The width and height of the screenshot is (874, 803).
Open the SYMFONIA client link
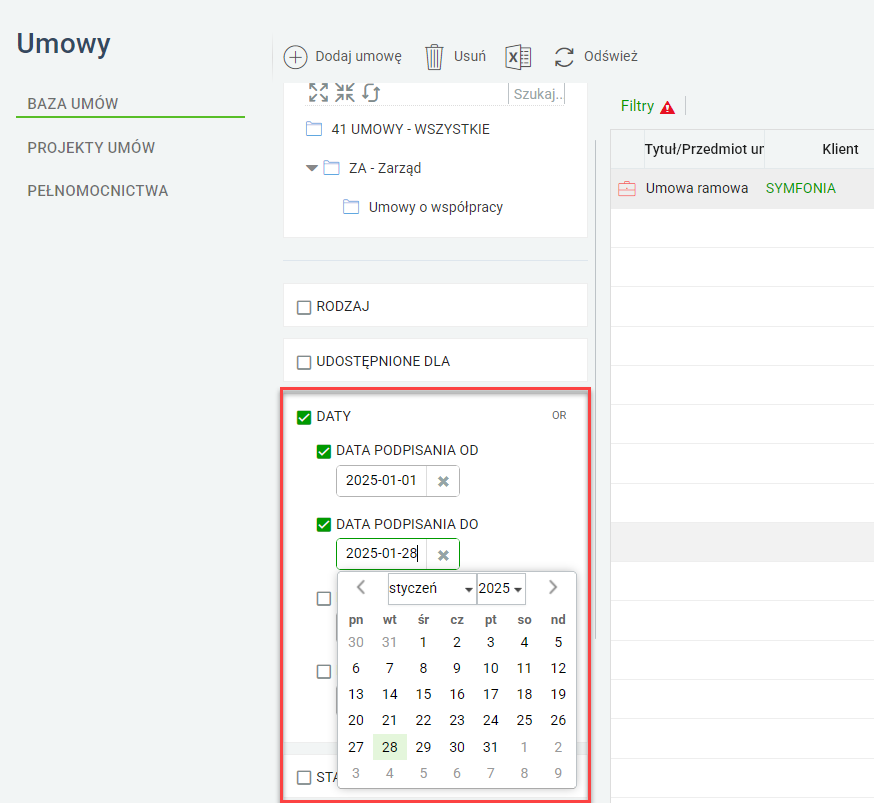(800, 188)
